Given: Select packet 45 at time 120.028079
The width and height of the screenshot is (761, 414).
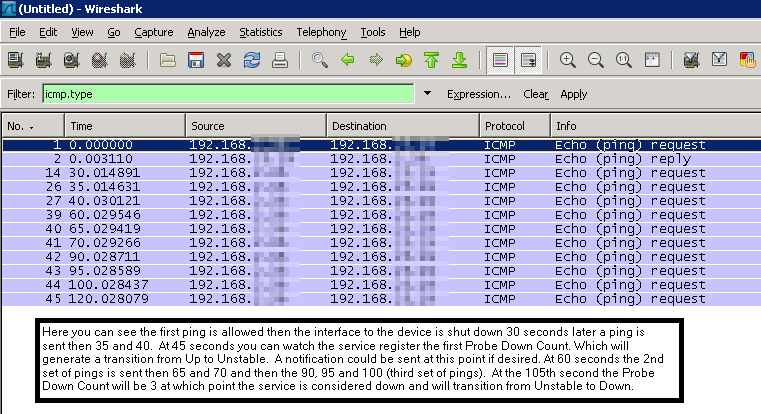Looking at the screenshot, I should pyautogui.click(x=381, y=299).
